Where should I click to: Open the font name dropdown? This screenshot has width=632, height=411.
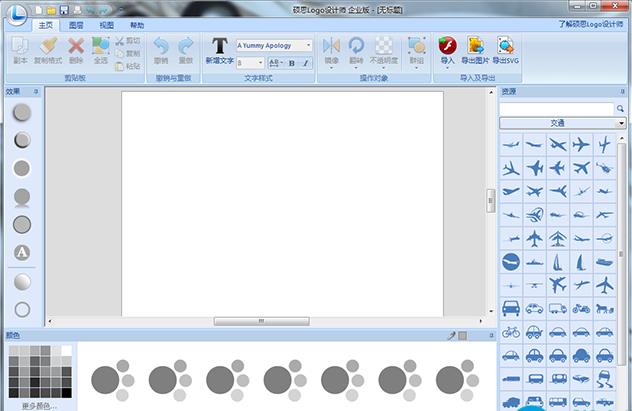click(308, 46)
